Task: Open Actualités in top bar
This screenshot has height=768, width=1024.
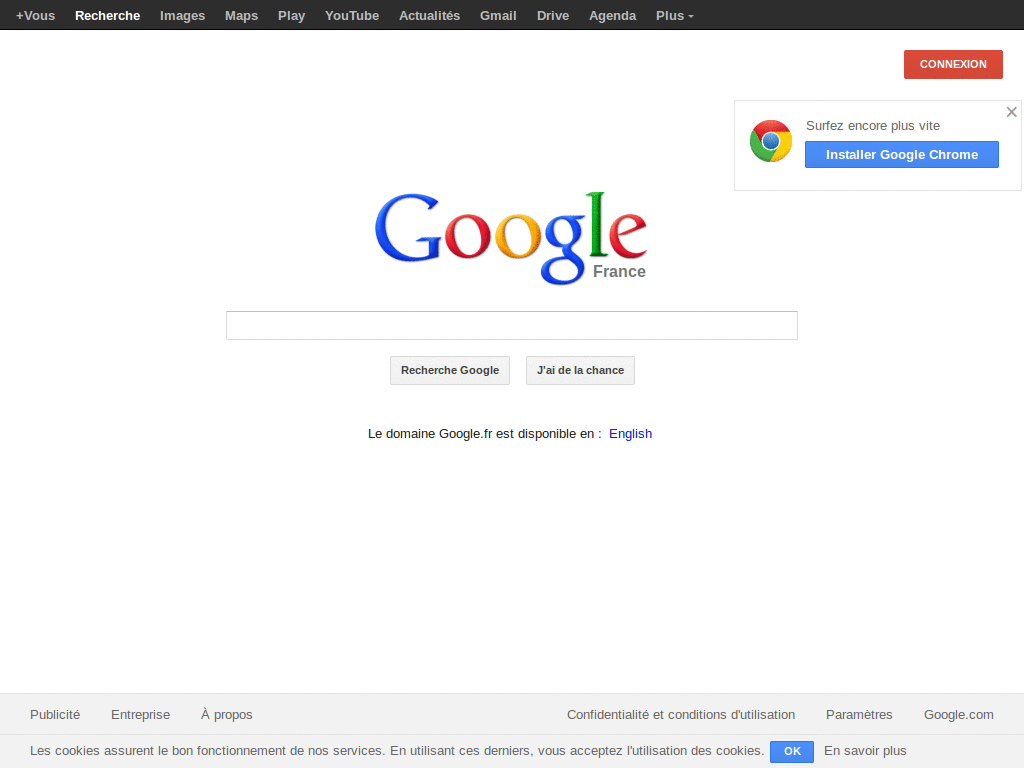Action: point(429,16)
